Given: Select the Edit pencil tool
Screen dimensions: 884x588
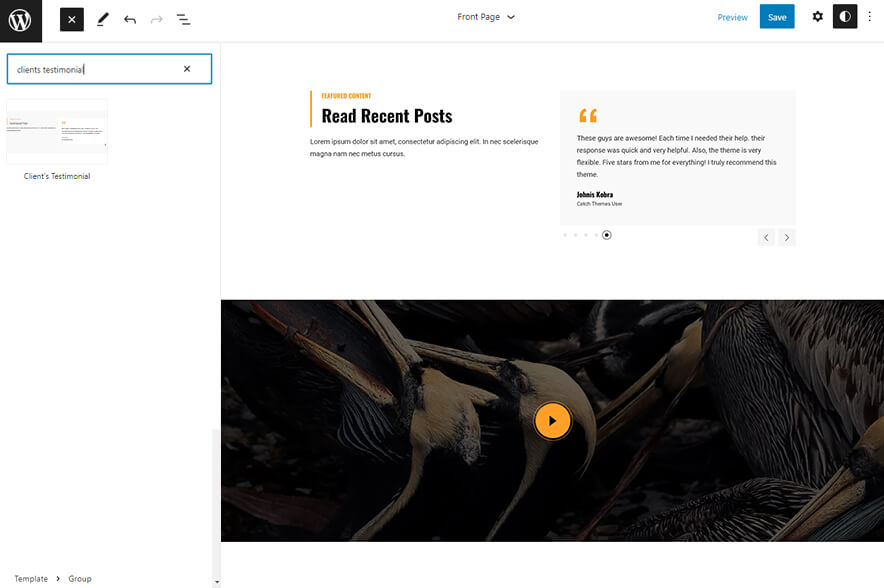Looking at the screenshot, I should coord(102,19).
